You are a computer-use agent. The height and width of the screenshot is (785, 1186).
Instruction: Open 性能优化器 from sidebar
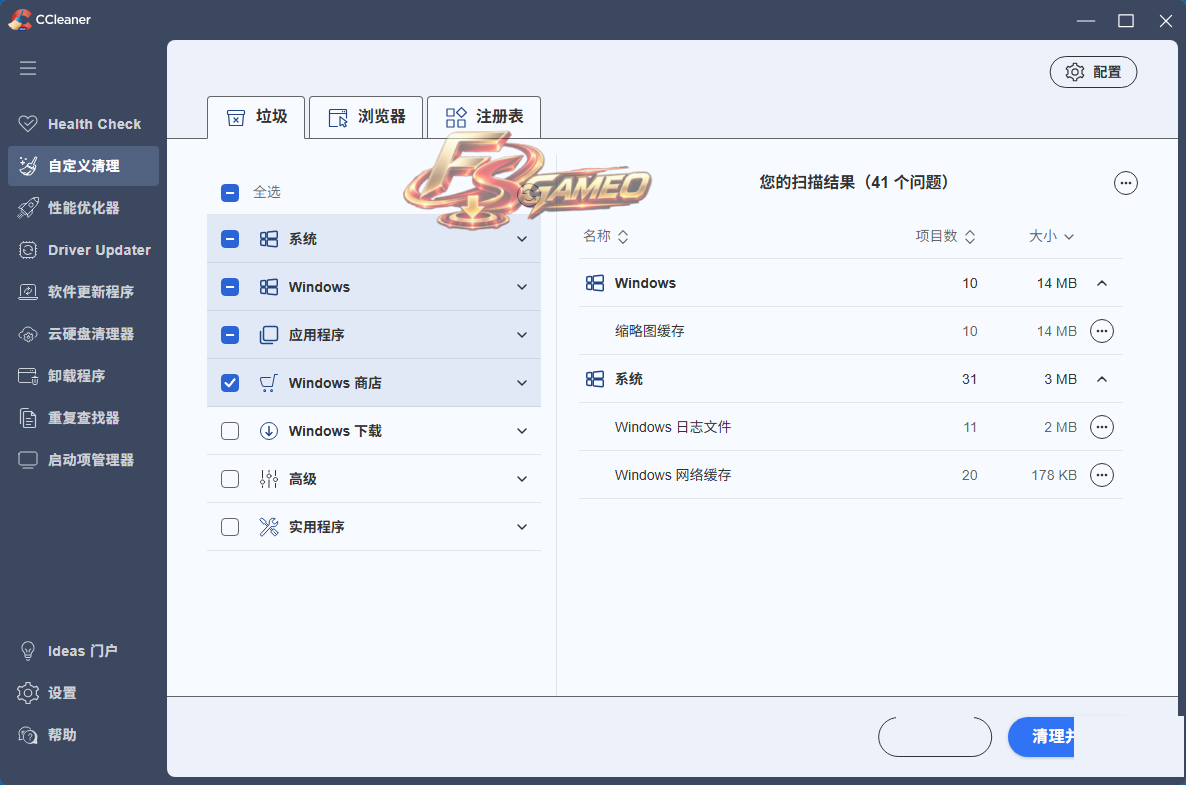tap(83, 208)
